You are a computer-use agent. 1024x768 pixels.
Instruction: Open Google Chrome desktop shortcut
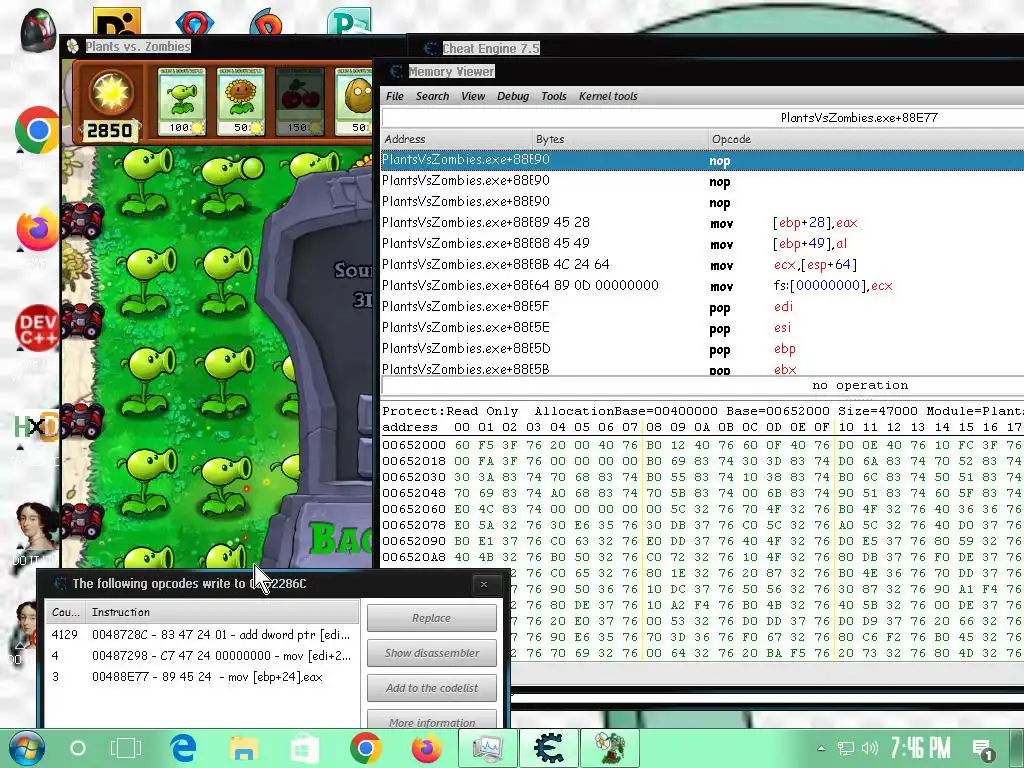tap(37, 131)
